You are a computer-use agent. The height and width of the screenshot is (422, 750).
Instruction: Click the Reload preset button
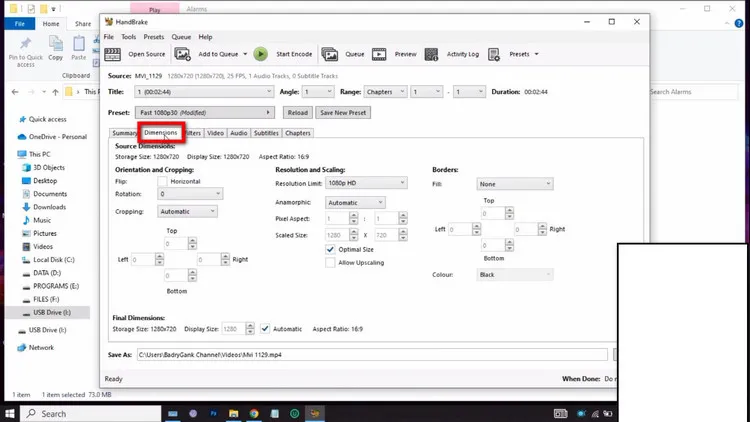pyautogui.click(x=298, y=112)
